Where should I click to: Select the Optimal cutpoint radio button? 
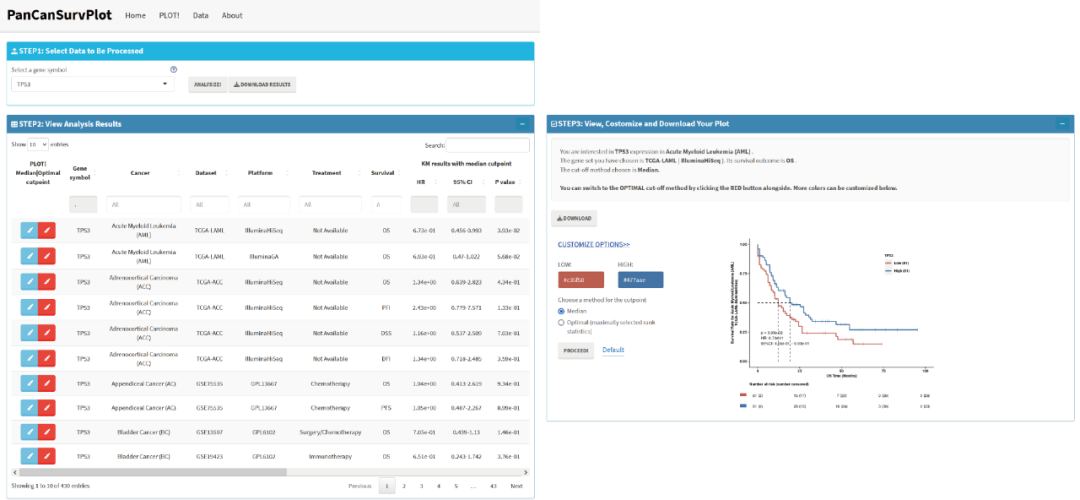(561, 322)
